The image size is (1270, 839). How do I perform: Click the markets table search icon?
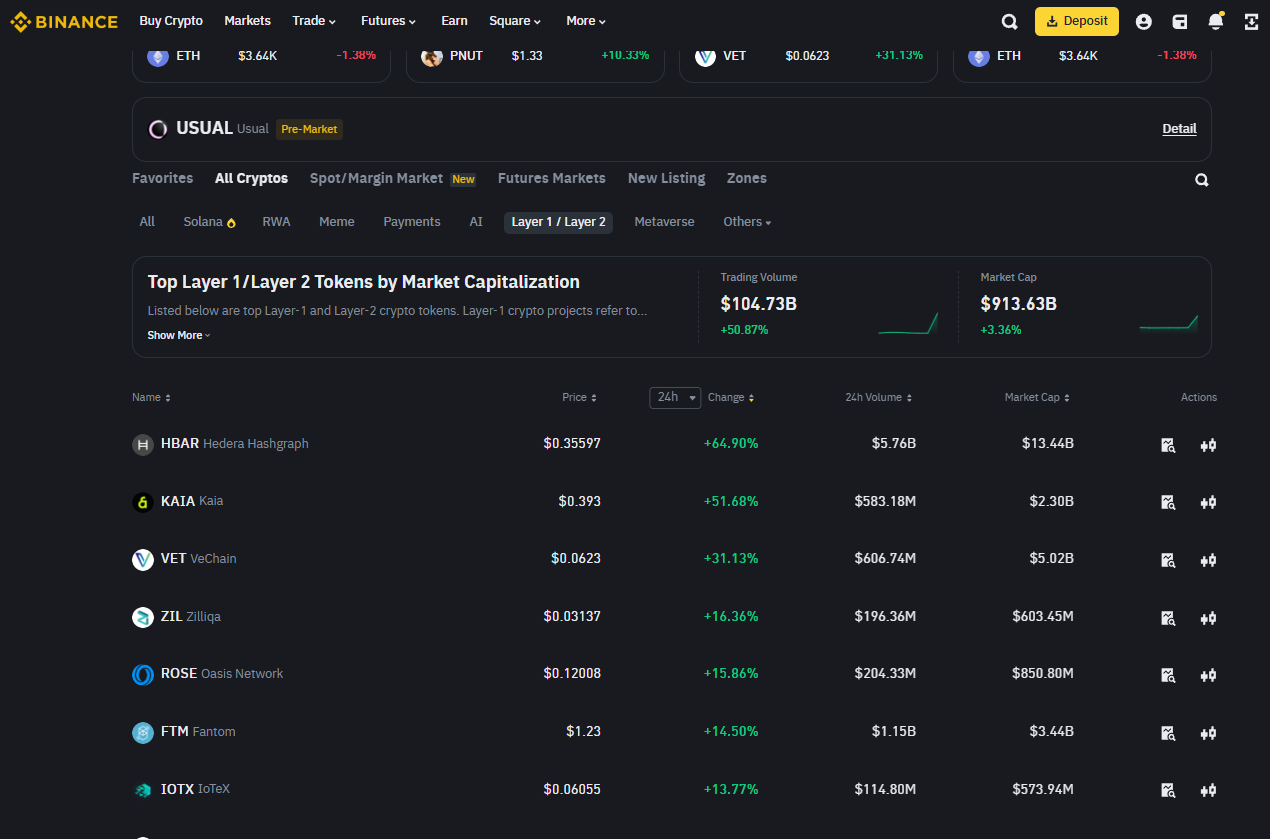1202,180
